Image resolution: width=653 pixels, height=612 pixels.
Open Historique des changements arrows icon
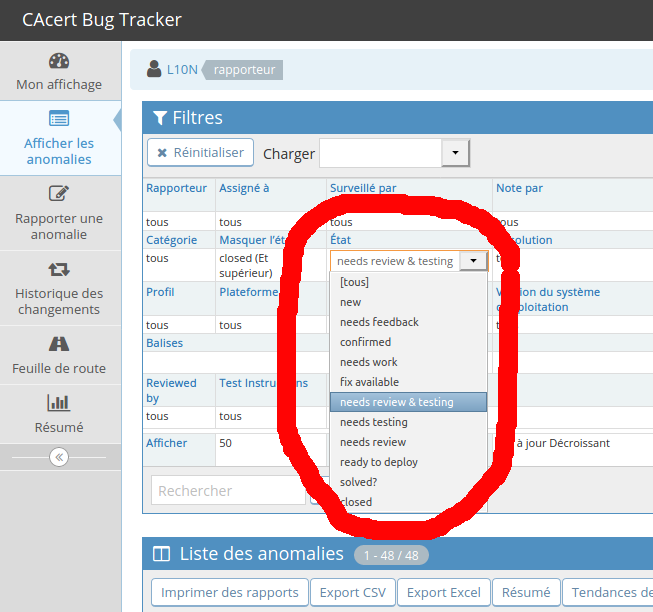click(x=59, y=269)
